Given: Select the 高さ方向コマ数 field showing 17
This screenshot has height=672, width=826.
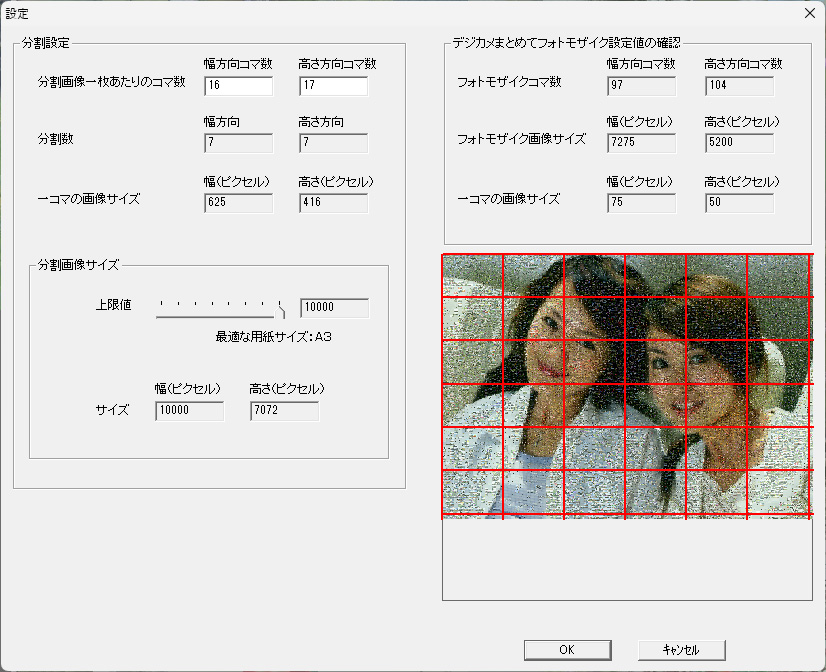Looking at the screenshot, I should (333, 86).
